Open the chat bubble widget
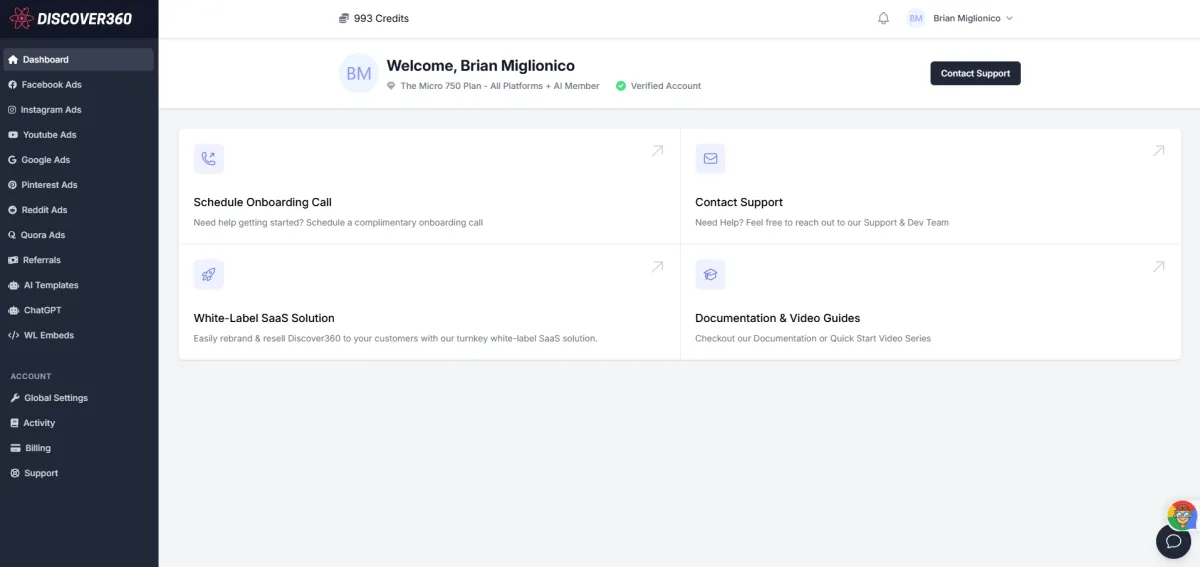 click(1173, 541)
